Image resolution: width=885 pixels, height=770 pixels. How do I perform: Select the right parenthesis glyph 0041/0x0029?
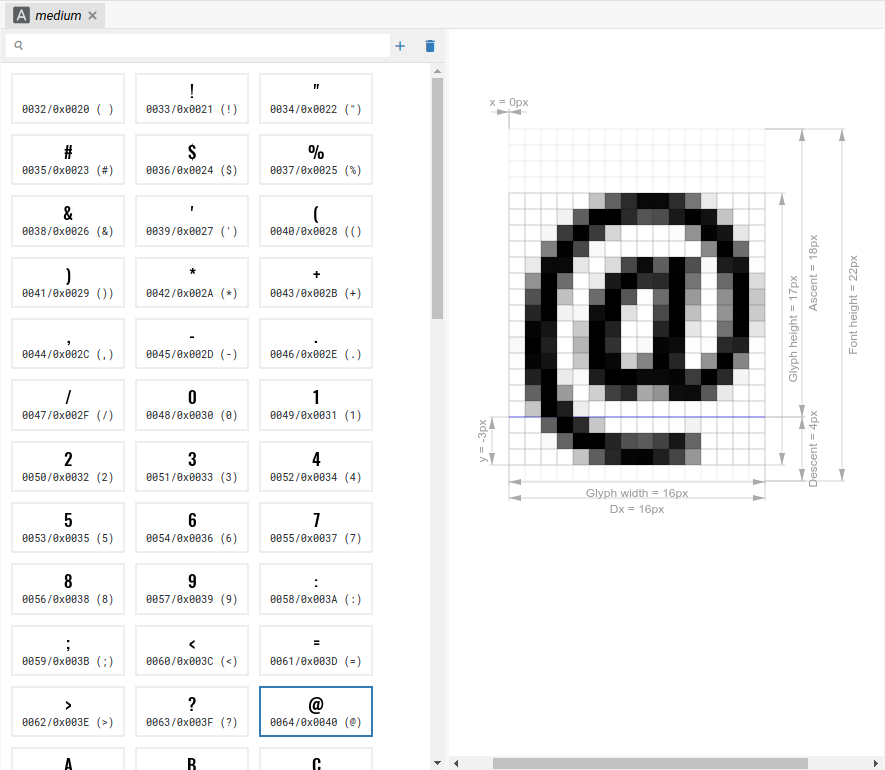click(x=68, y=282)
